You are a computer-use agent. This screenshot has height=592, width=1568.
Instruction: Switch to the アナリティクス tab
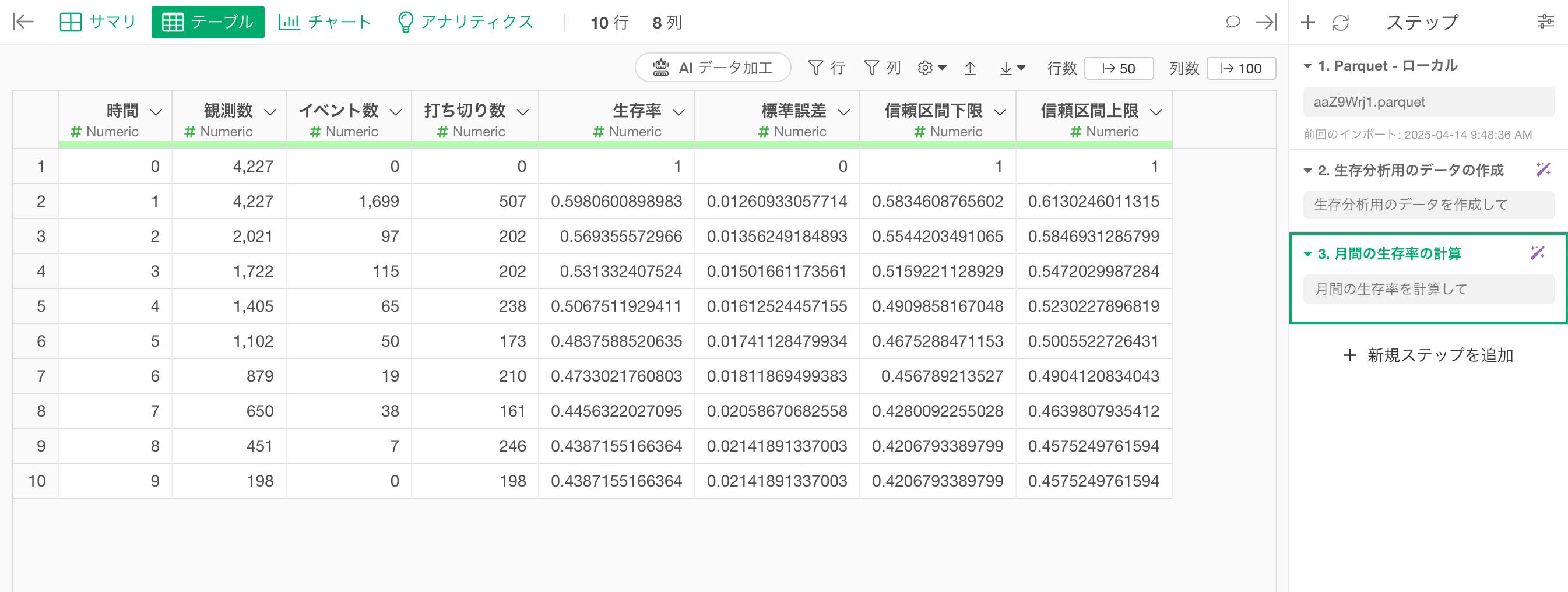tap(465, 23)
